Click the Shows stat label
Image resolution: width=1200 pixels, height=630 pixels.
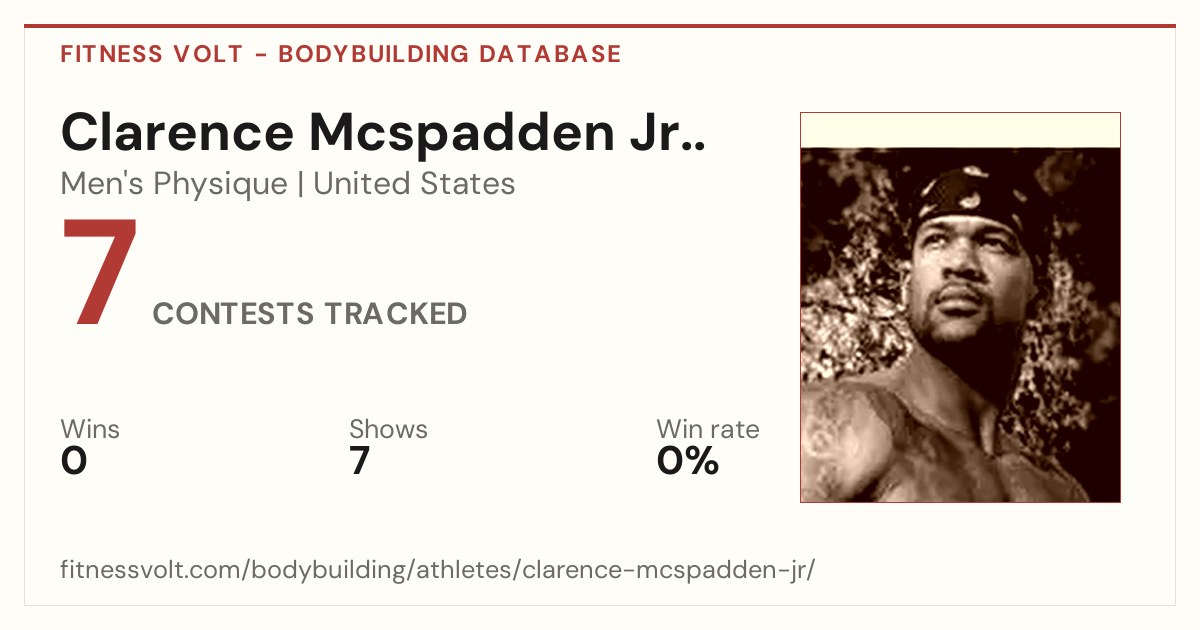(x=388, y=430)
